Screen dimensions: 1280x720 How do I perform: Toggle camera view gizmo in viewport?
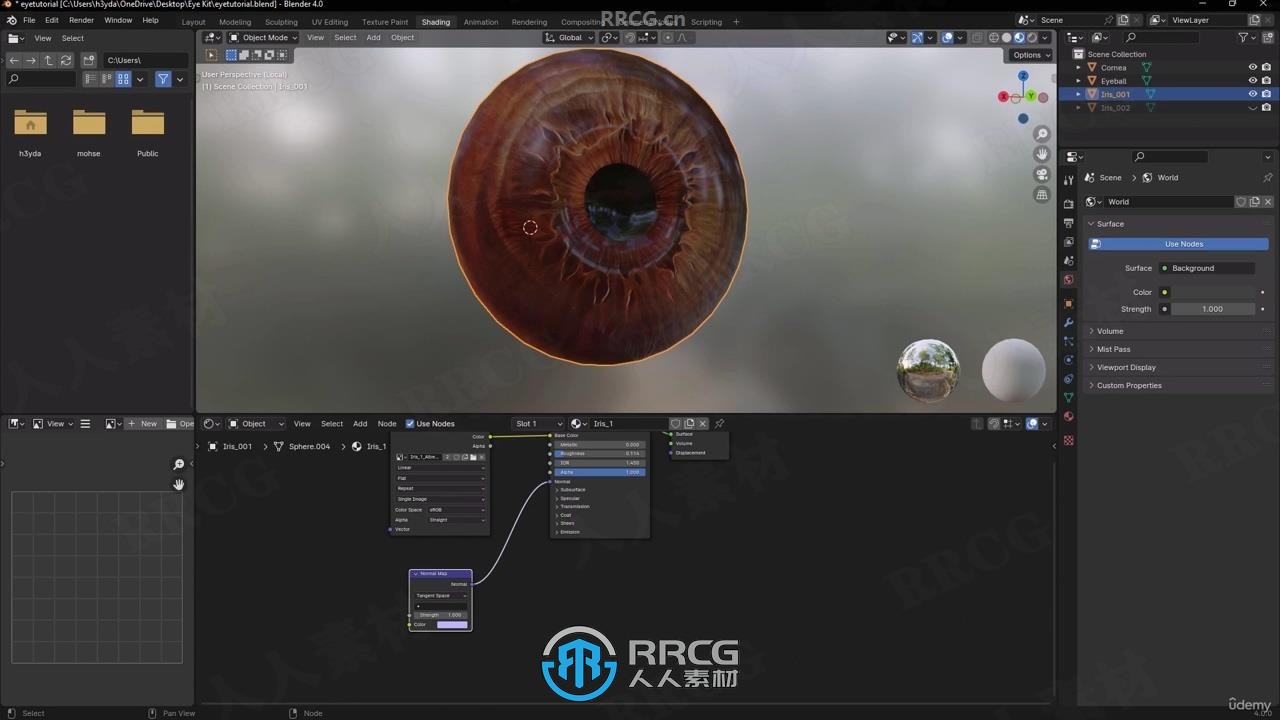[x=1042, y=174]
